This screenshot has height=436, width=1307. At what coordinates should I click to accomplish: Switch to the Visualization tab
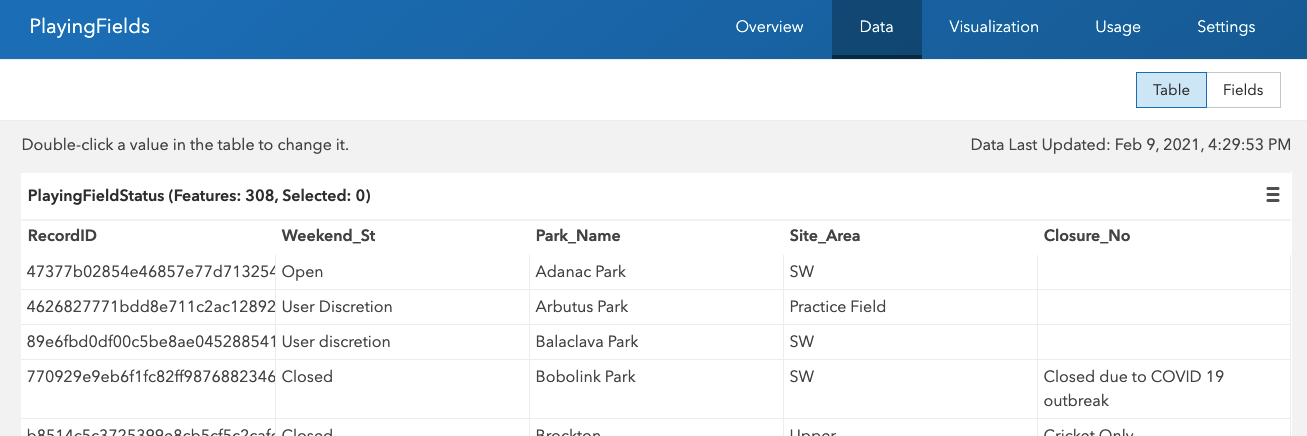coord(994,27)
